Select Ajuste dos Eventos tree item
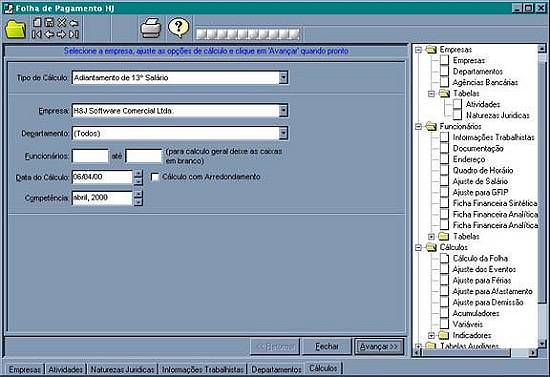 pos(484,269)
